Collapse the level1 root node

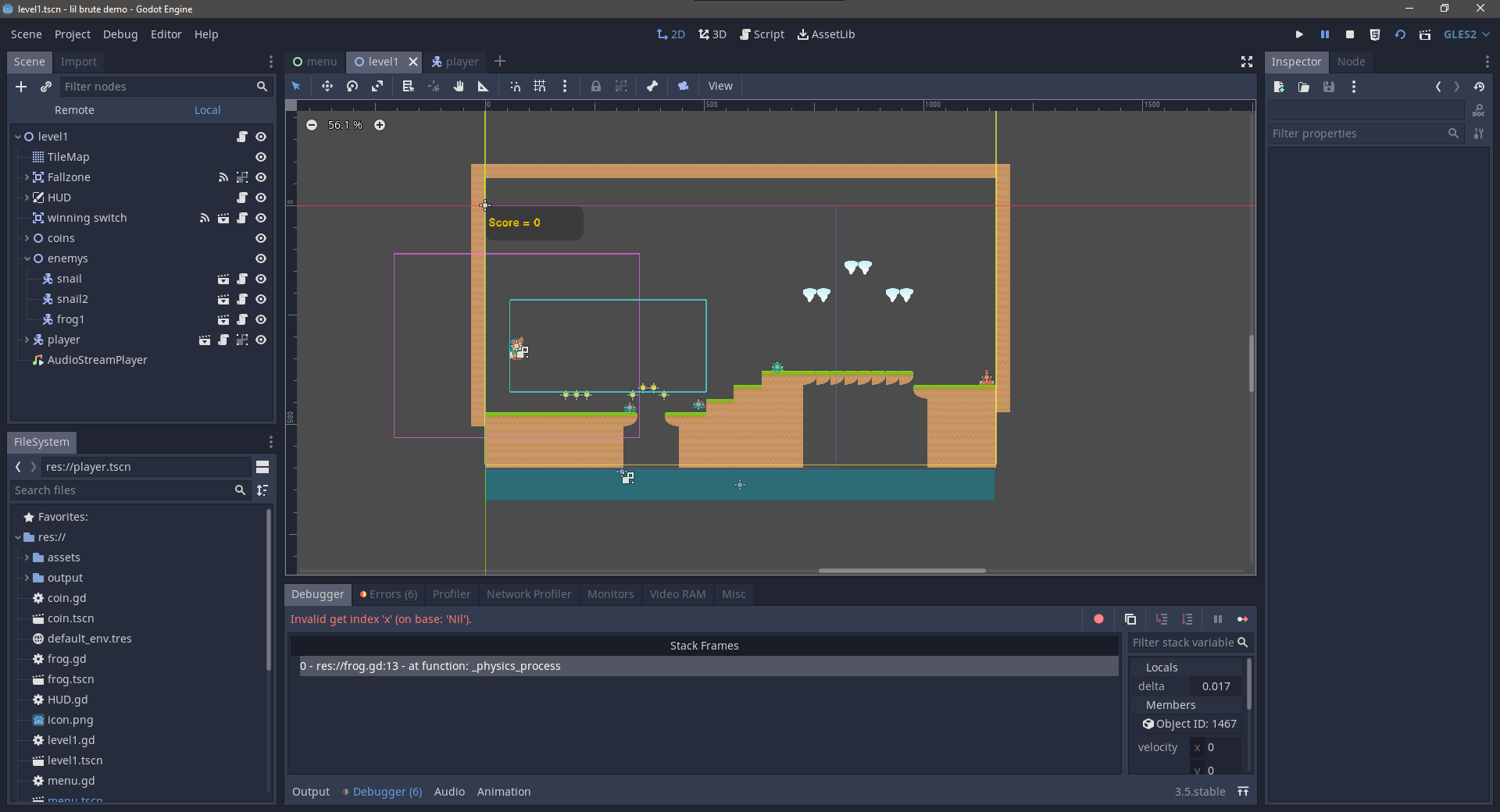18,137
